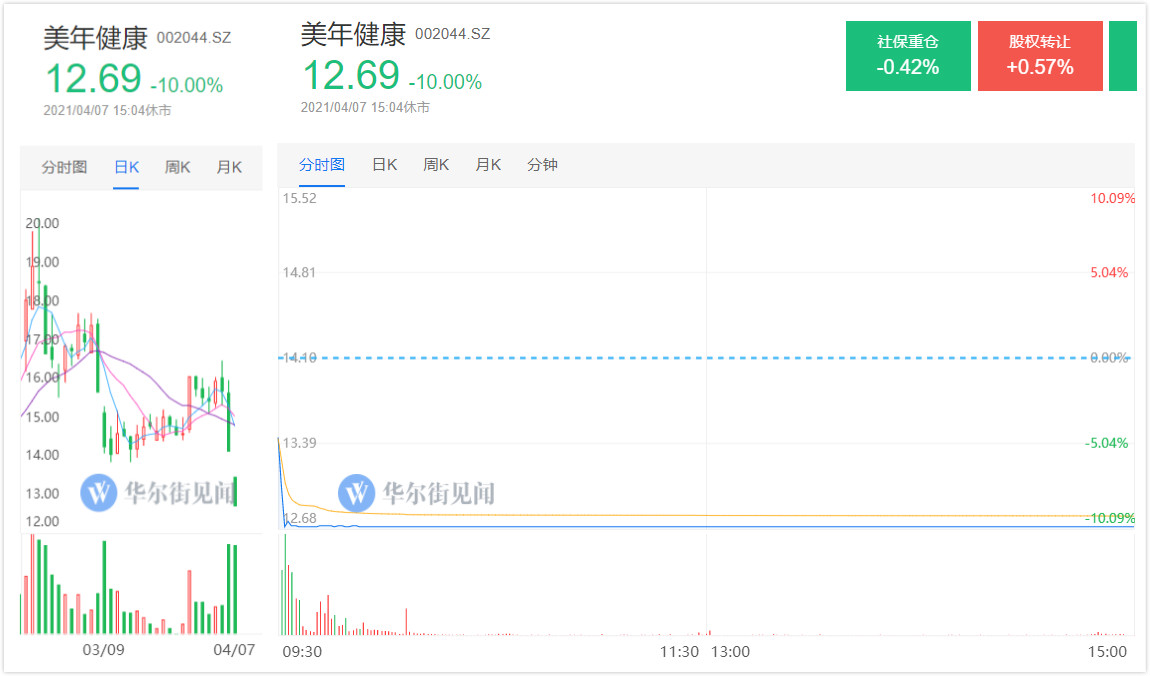Click the 12.00 price label on daily chart
The image size is (1150, 676).
(x=43, y=521)
